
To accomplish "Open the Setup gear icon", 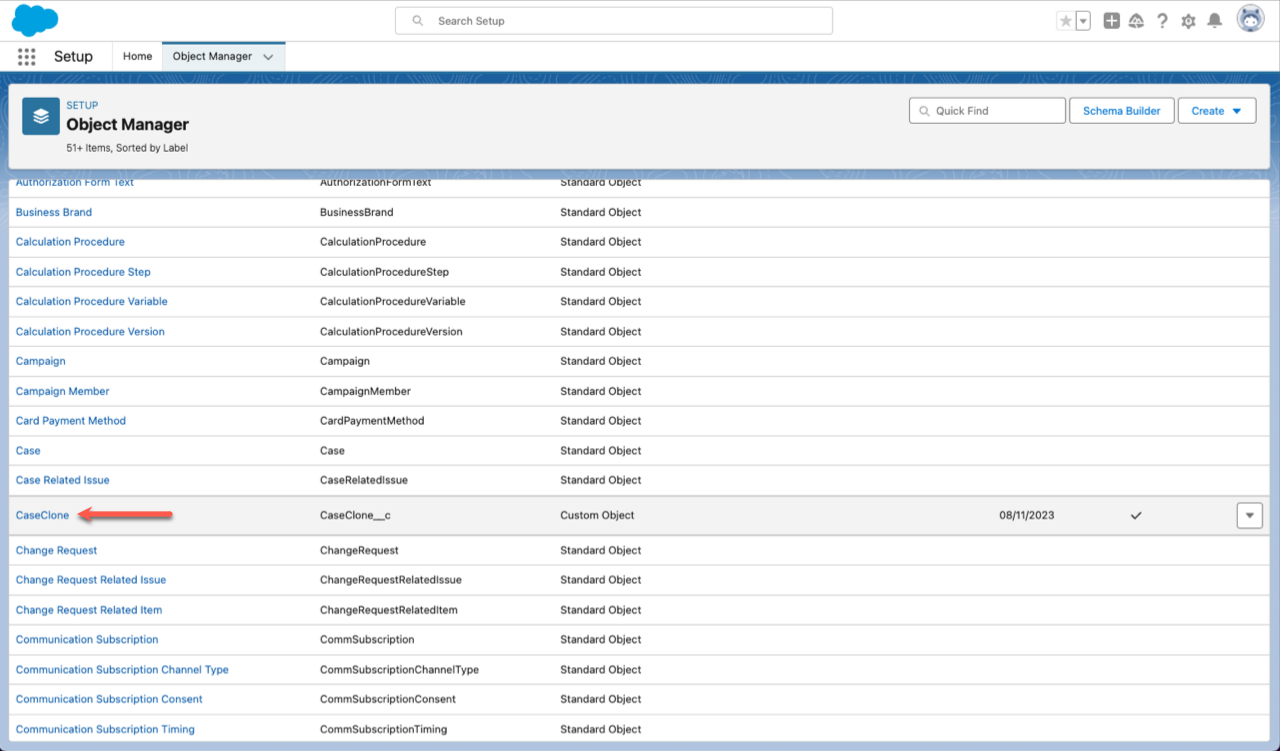I will [1188, 21].
